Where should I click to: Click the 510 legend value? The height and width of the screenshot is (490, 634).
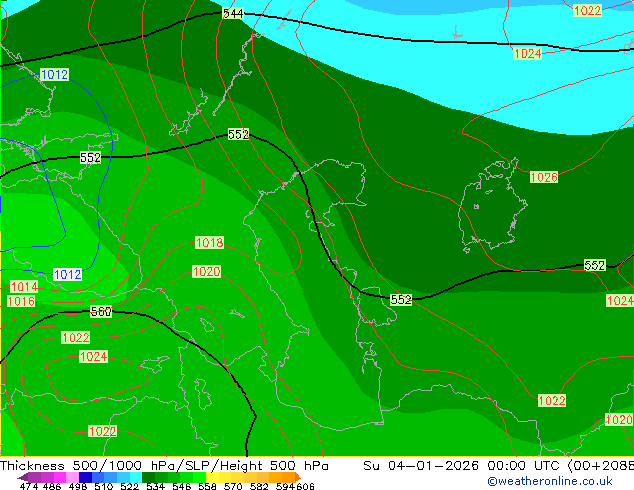tap(104, 486)
